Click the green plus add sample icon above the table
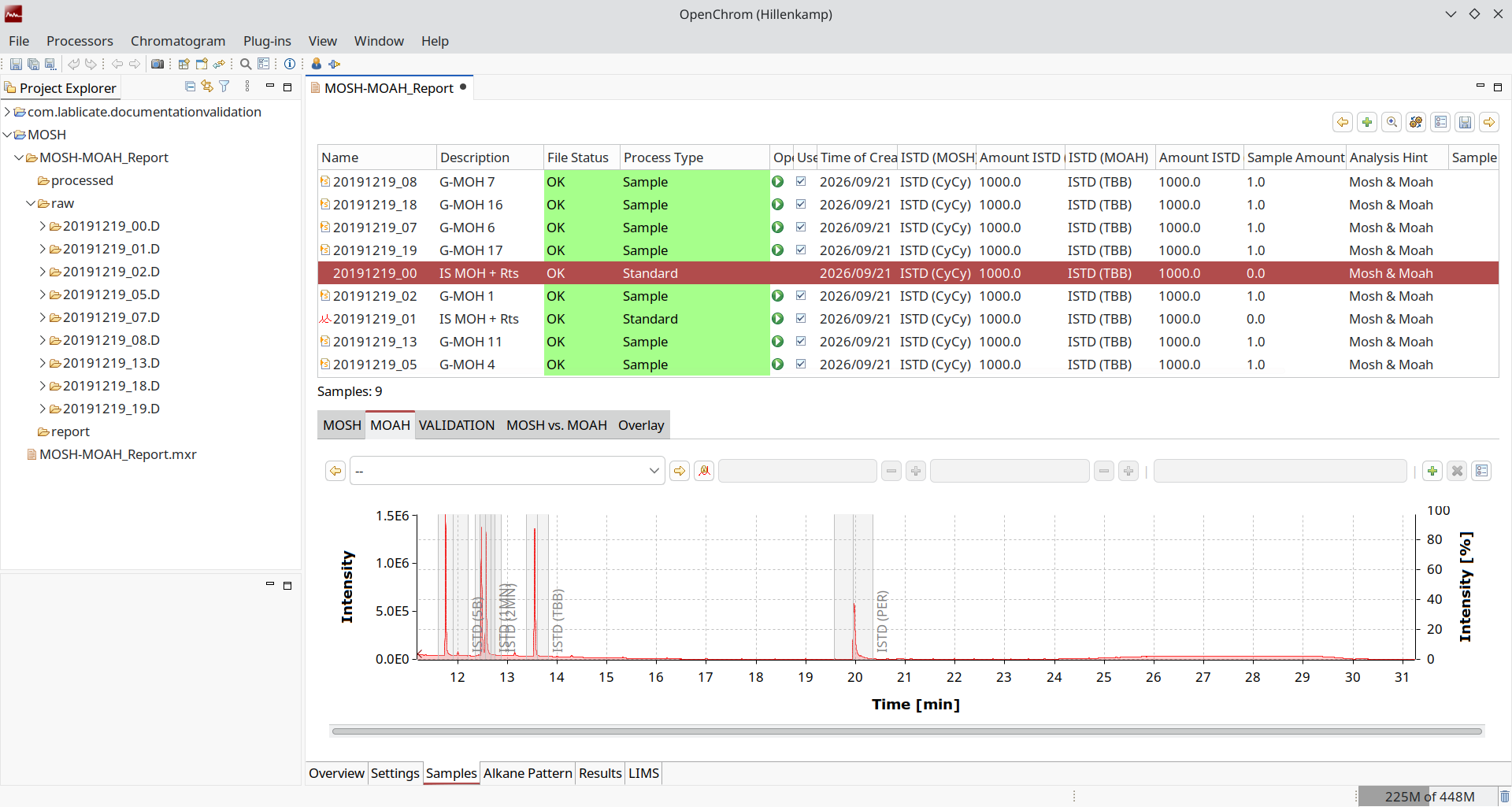Viewport: 1512px width, 807px height. (1367, 122)
